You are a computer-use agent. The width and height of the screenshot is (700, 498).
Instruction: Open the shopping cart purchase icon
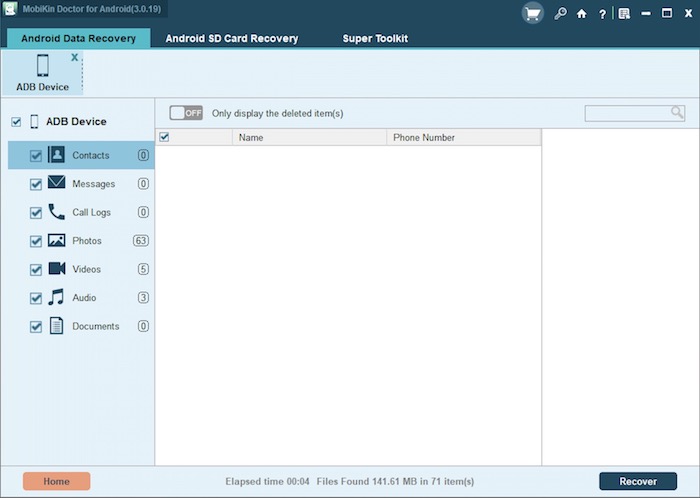532,13
